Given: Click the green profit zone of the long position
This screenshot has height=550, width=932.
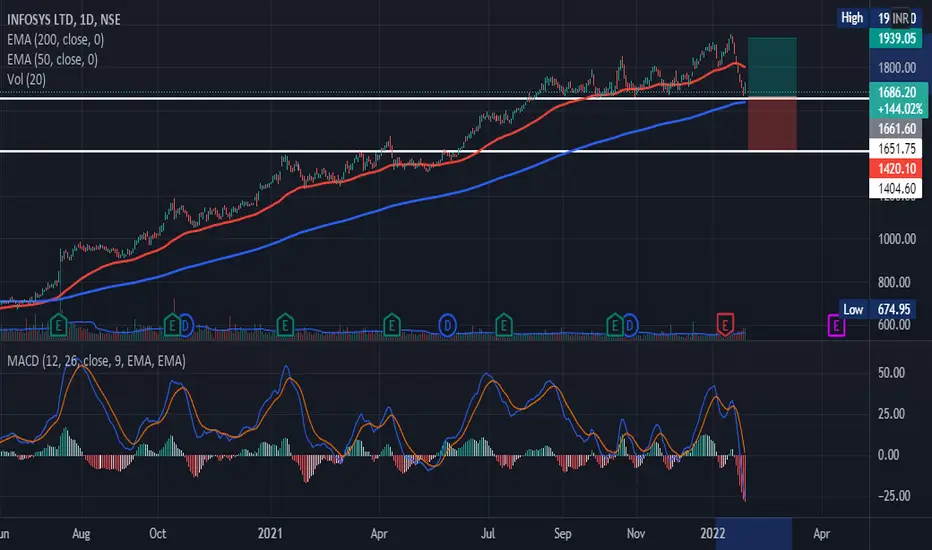Looking at the screenshot, I should 772,67.
